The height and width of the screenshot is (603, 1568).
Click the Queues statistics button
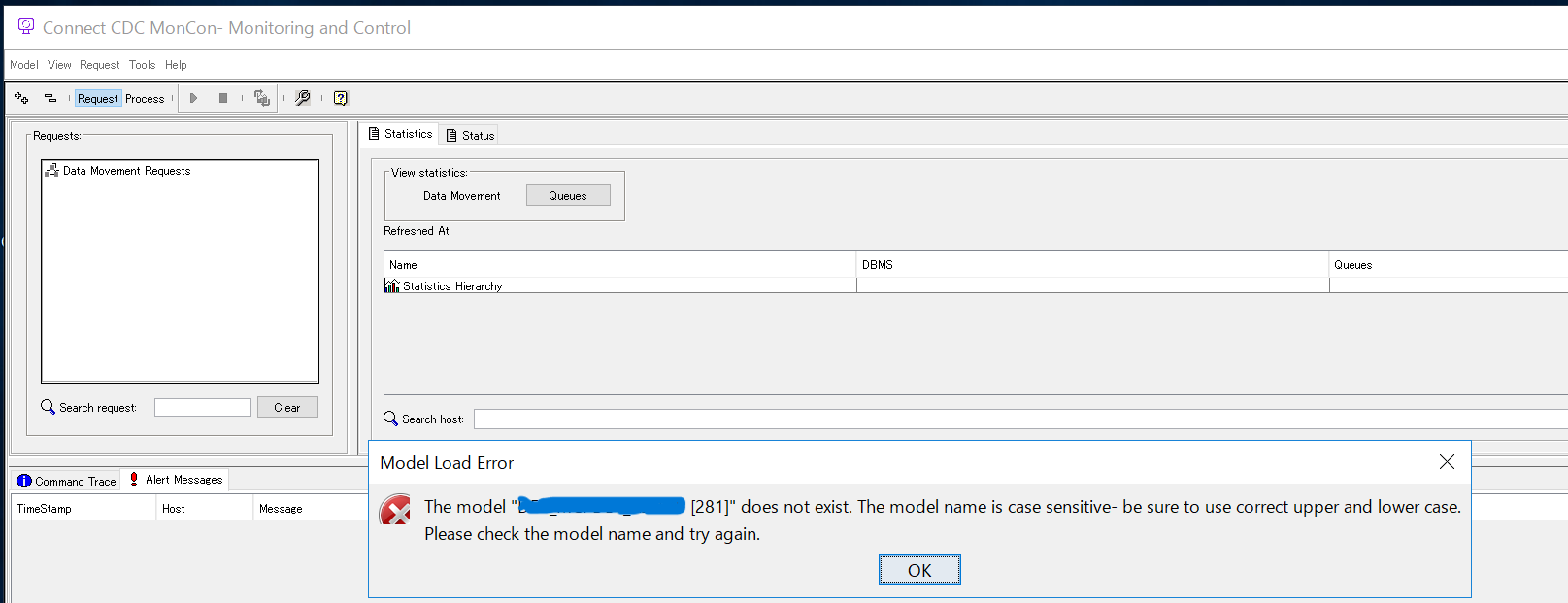[x=568, y=196]
